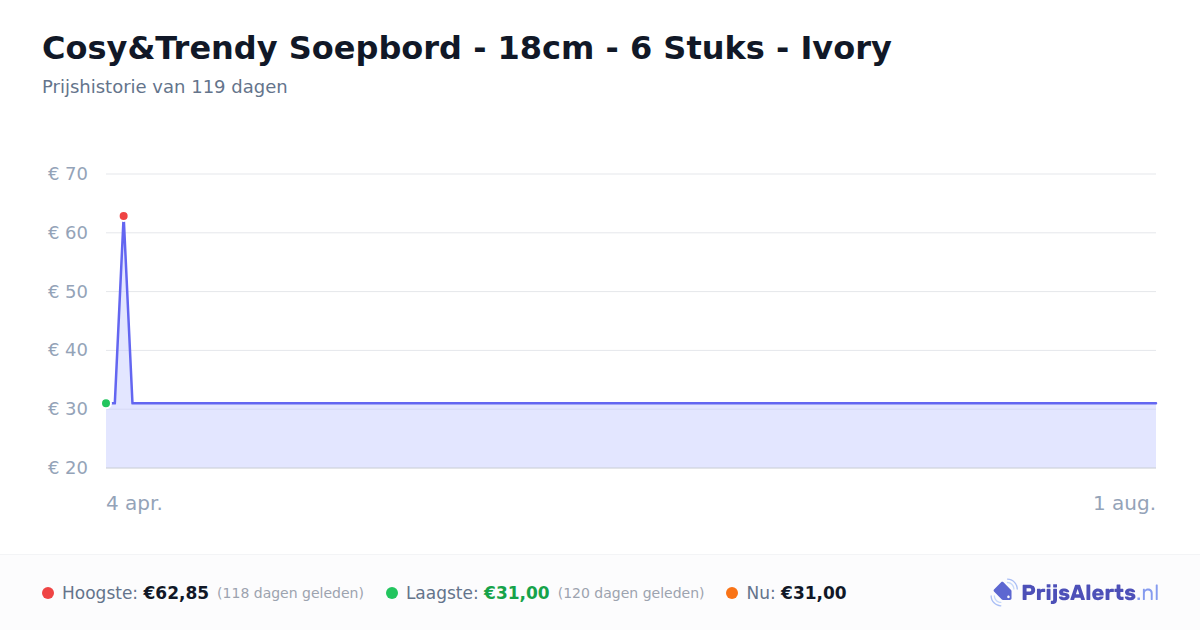Click the € 70 axis label
Image resolution: width=1200 pixels, height=630 pixels.
(x=68, y=174)
